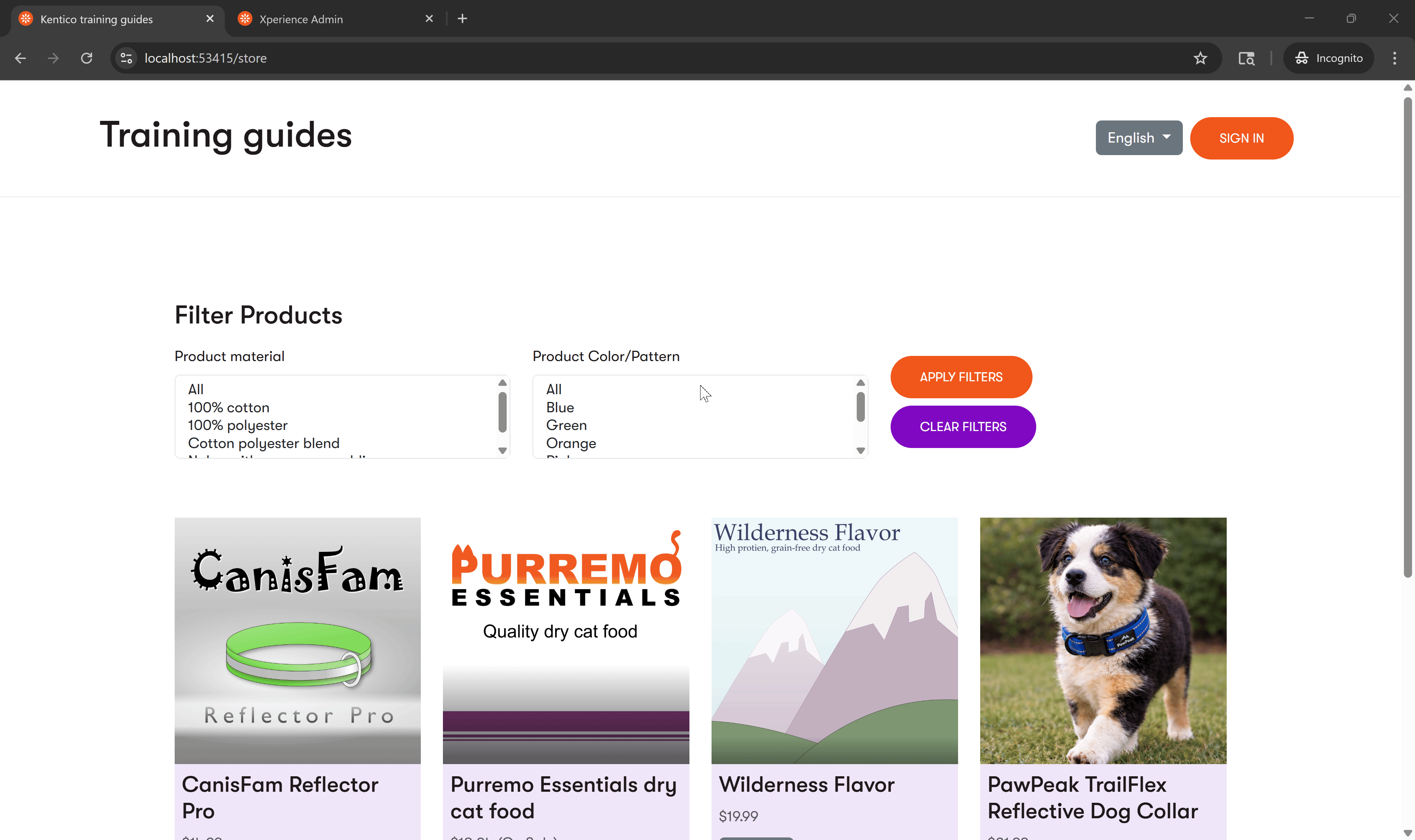This screenshot has height=840, width=1415.
Task: Select Blue in Product Color/Pattern list
Action: (x=559, y=407)
